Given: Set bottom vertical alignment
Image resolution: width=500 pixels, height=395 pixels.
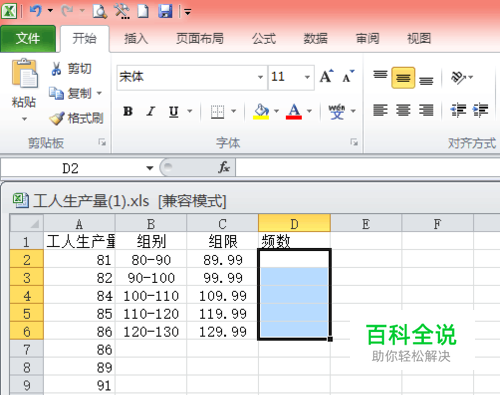Looking at the screenshot, I should click(x=426, y=80).
